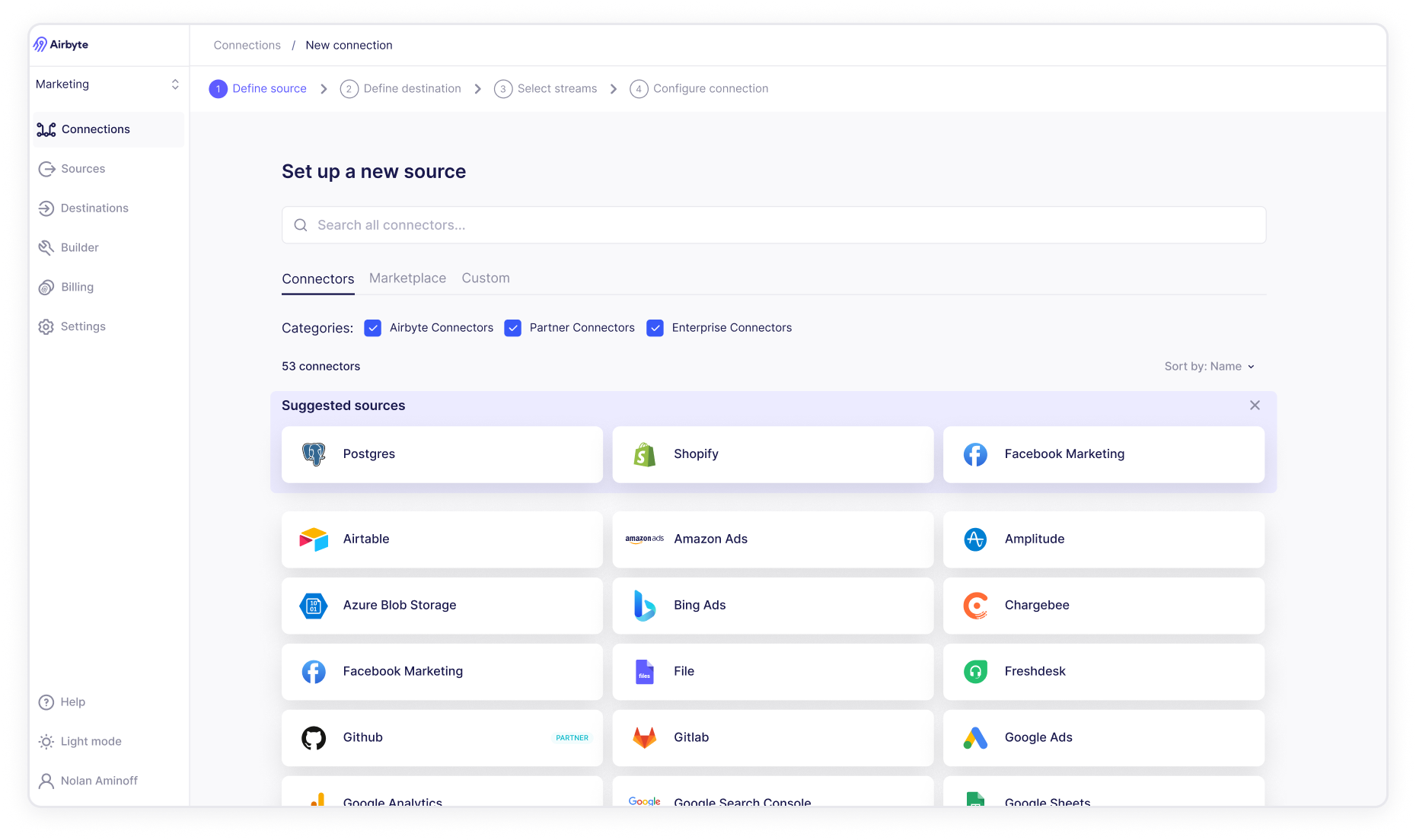Dismiss the Suggested sources panel
This screenshot has width=1416, height=840.
1255,406
